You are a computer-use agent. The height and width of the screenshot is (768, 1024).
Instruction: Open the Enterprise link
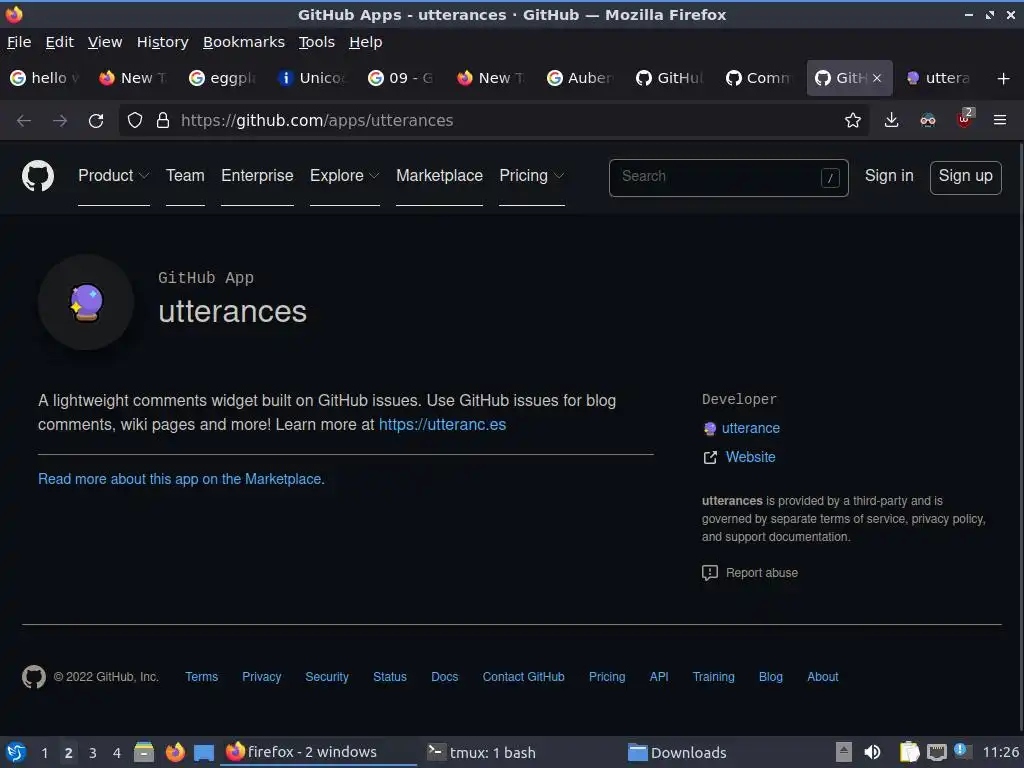257,176
